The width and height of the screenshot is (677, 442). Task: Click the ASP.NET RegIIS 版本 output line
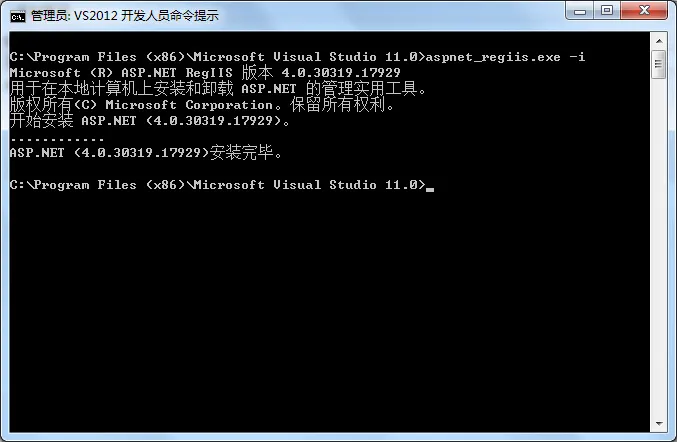tap(205, 73)
